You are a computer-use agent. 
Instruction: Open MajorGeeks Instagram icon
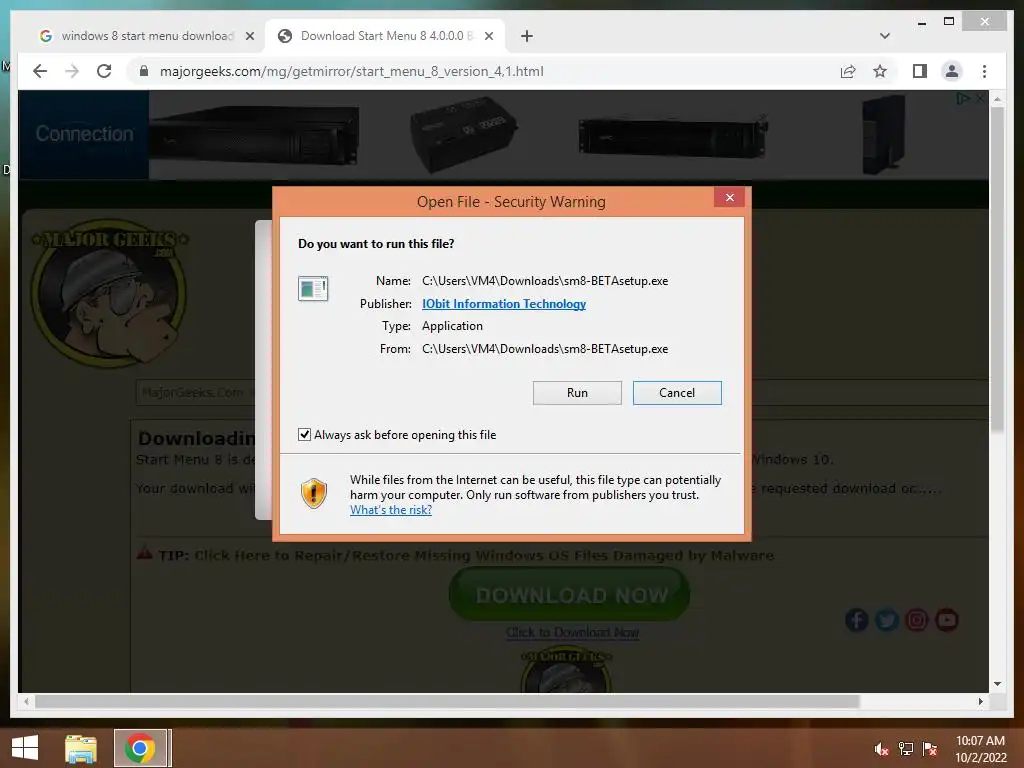tap(916, 620)
